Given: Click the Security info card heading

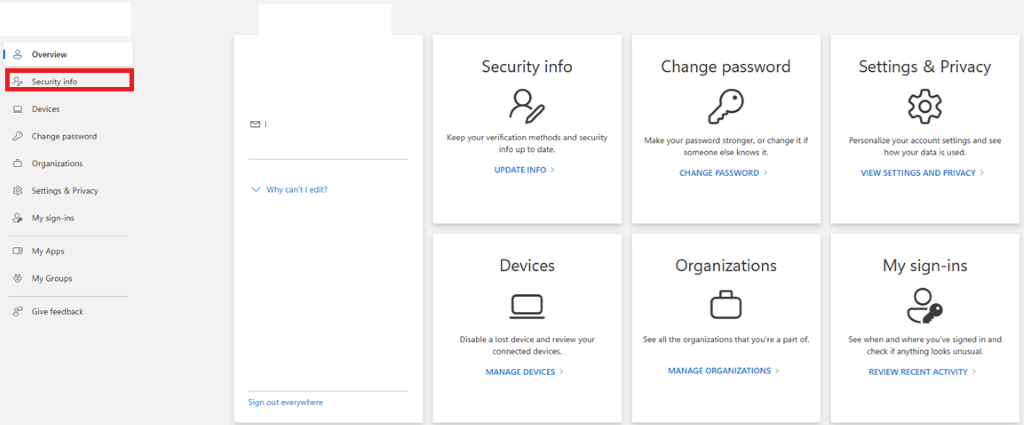Looking at the screenshot, I should [x=527, y=67].
